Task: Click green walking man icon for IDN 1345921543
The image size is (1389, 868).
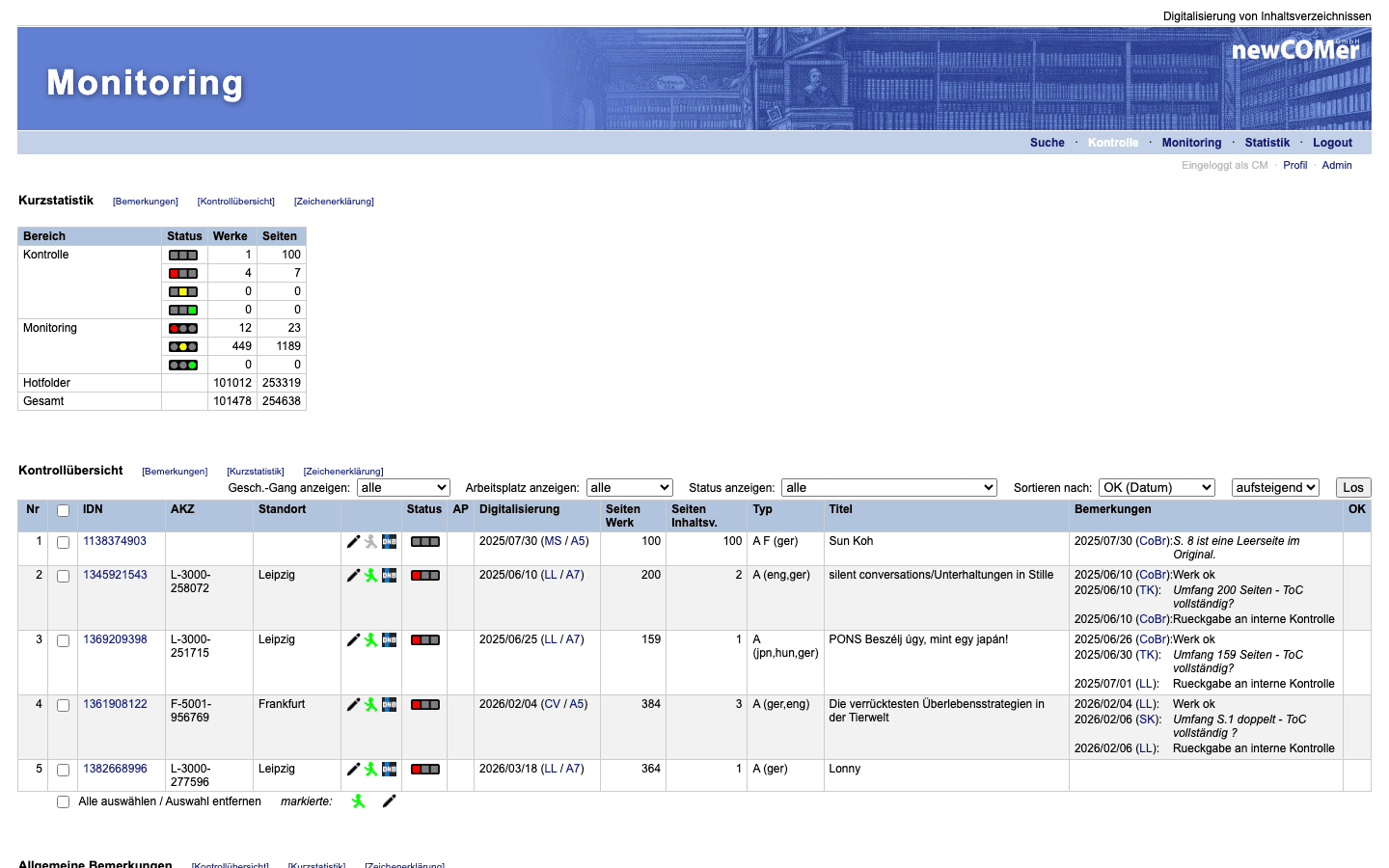Action: click(x=371, y=576)
